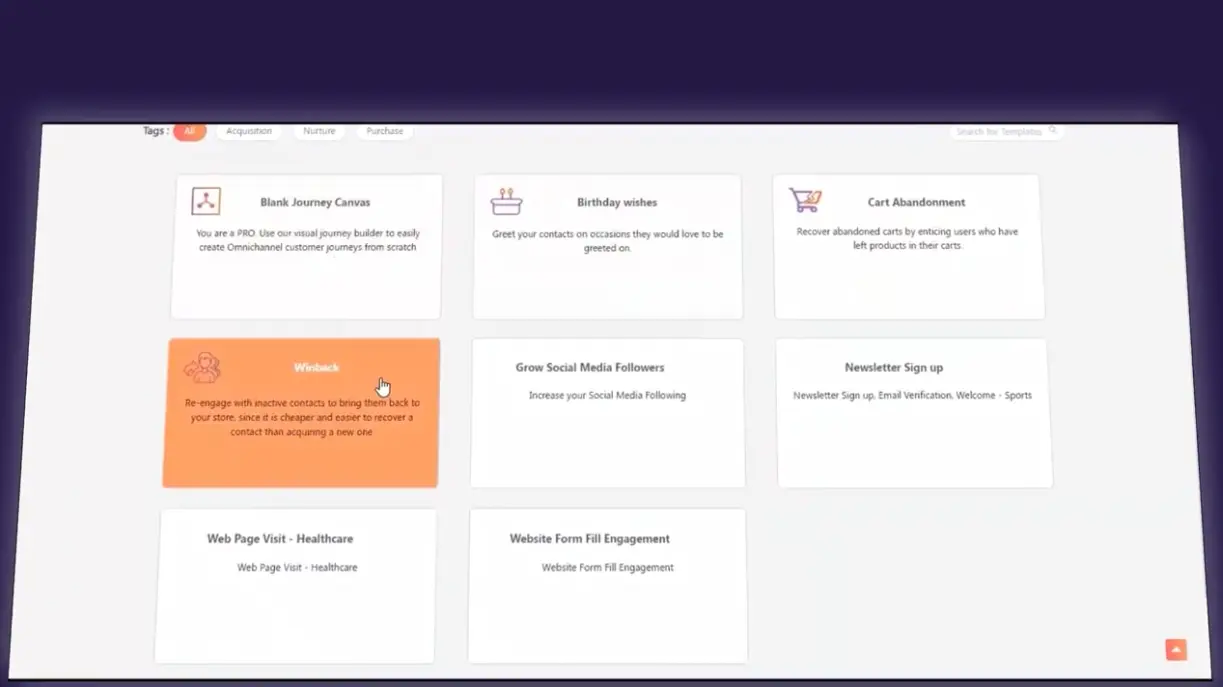Open the Birthday wishes template title
This screenshot has width=1223, height=687.
point(617,202)
